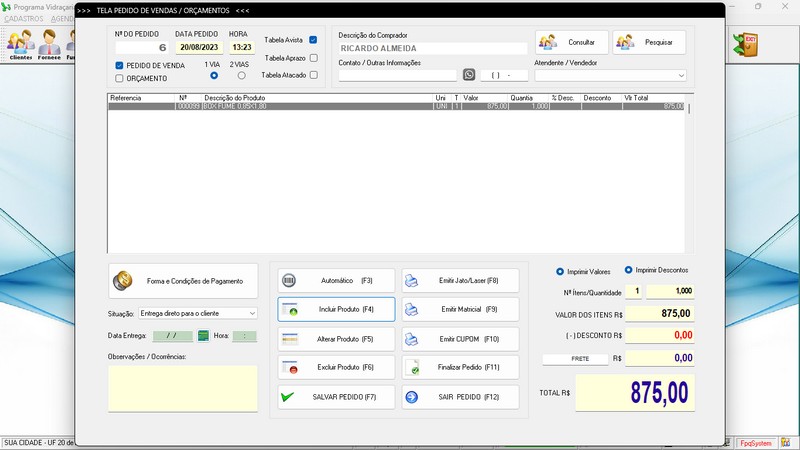Screen dimensions: 800x450
Task: Click the product list vertical scrollbar
Action: 689,173
